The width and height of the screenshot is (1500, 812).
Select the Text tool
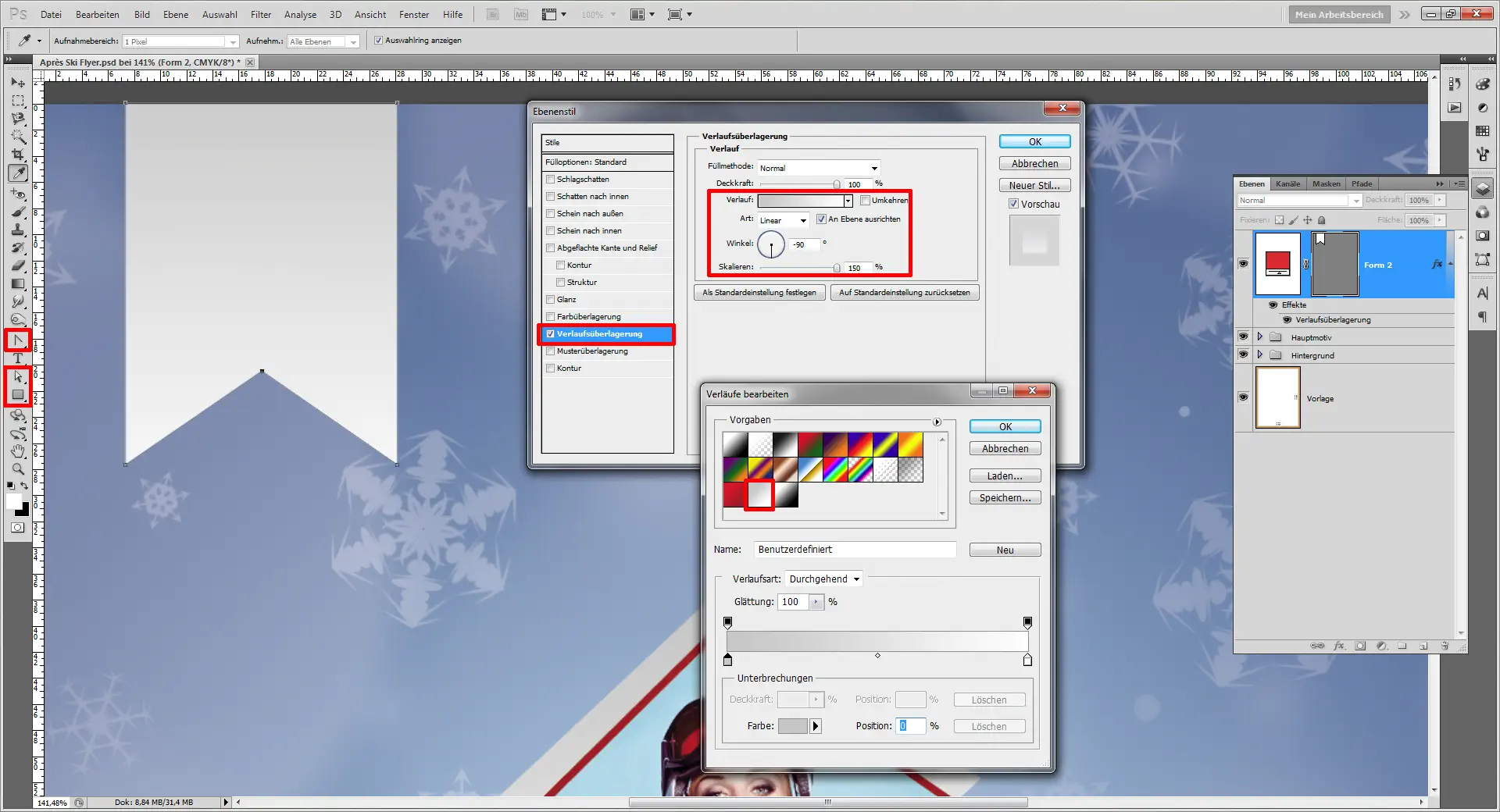[x=18, y=358]
